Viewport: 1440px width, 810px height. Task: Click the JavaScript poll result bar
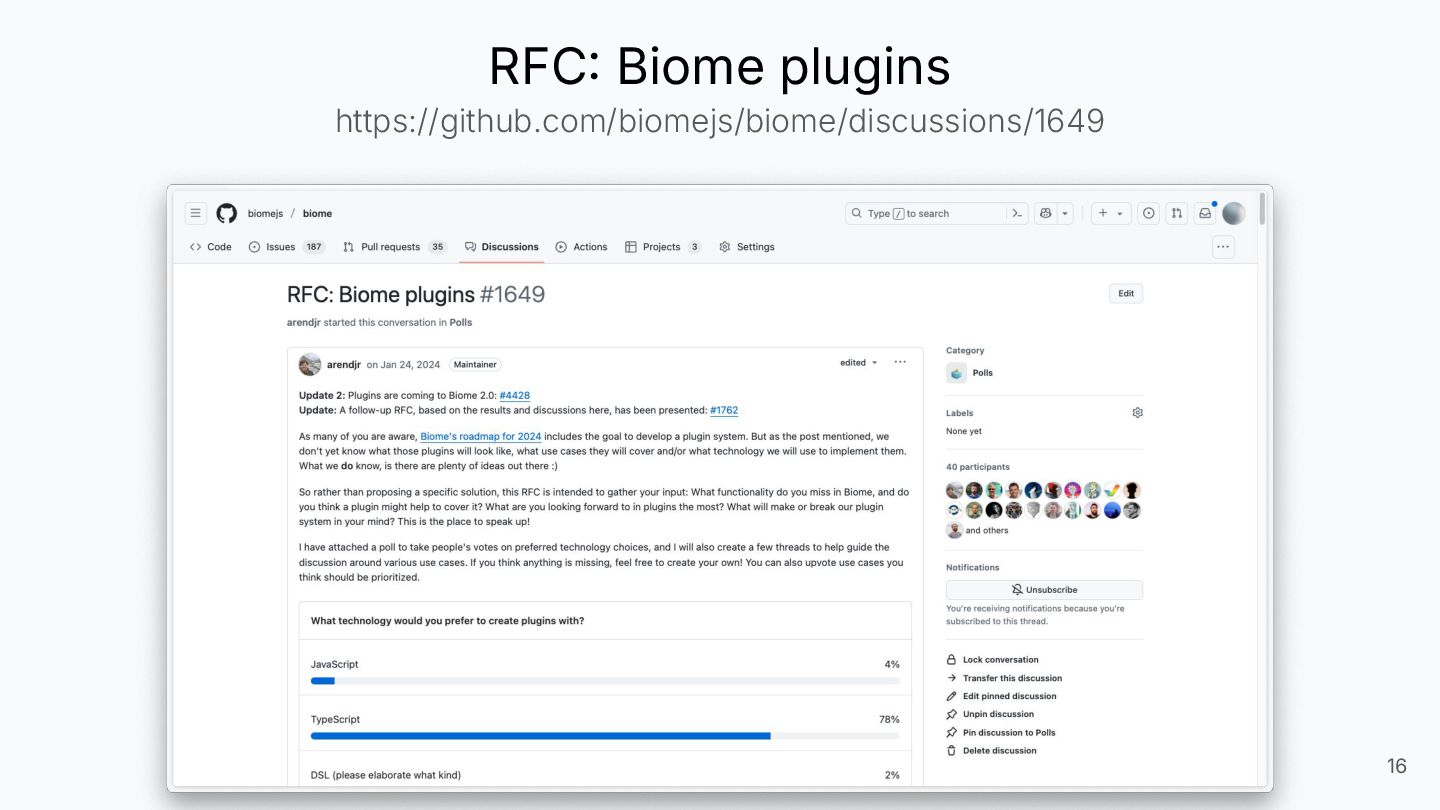point(605,681)
